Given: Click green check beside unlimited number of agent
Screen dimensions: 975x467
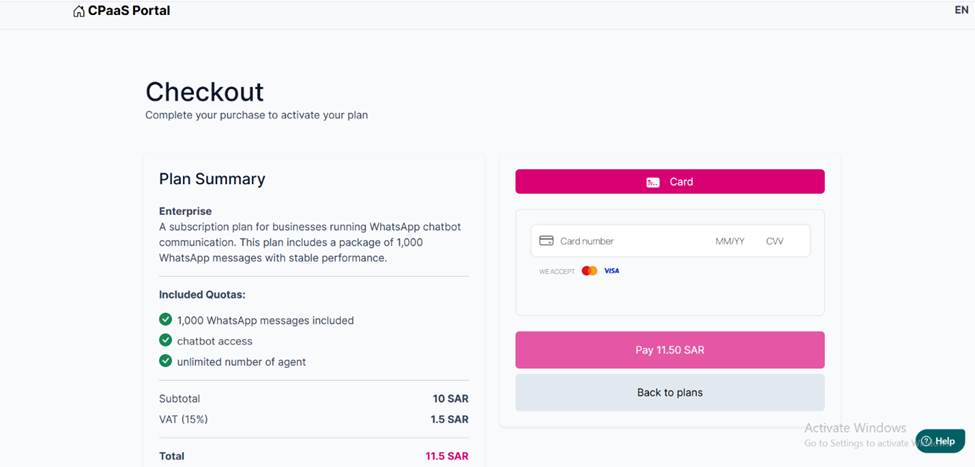Looking at the screenshot, I should coord(166,361).
